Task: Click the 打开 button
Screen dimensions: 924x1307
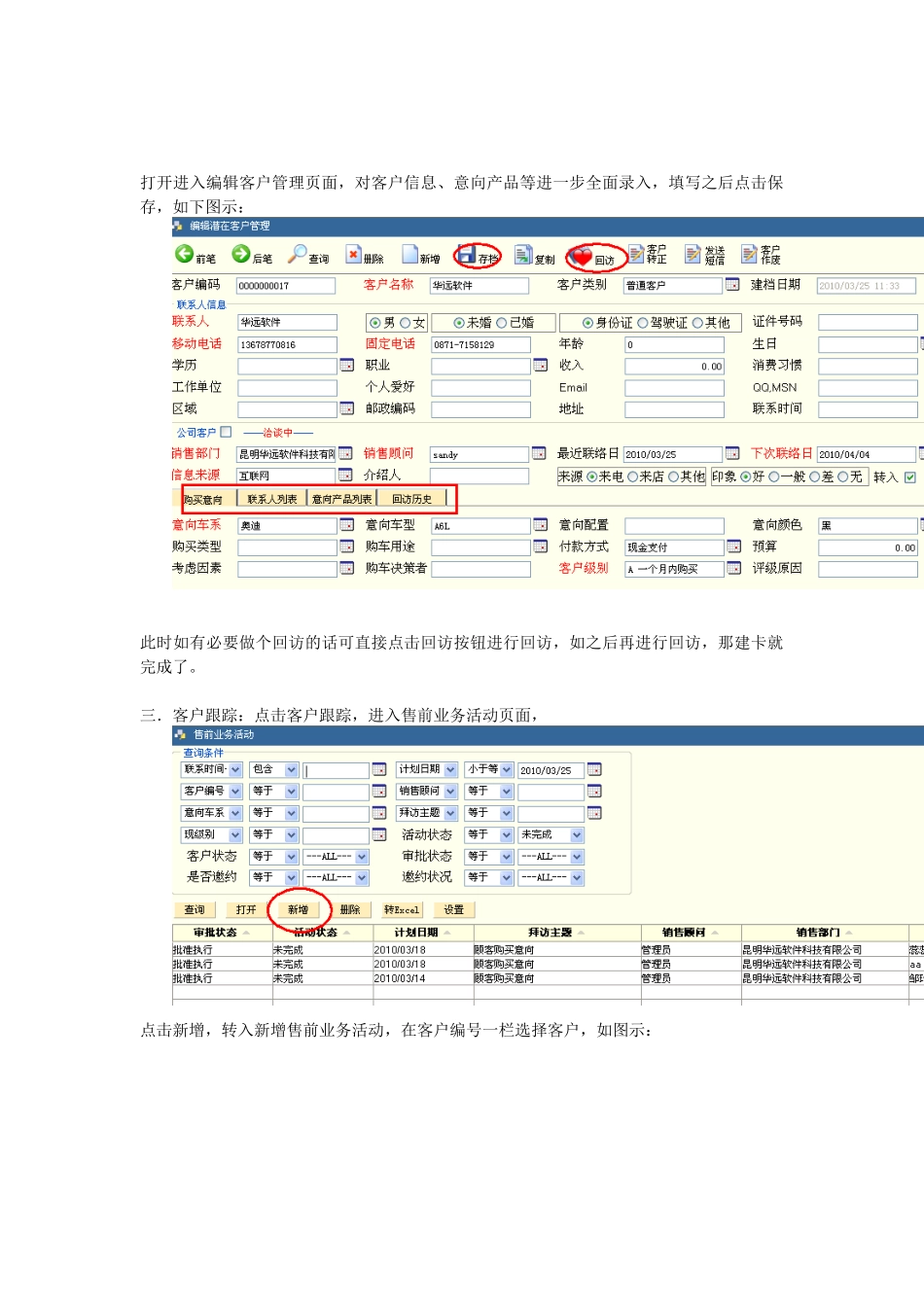Action: [x=246, y=910]
